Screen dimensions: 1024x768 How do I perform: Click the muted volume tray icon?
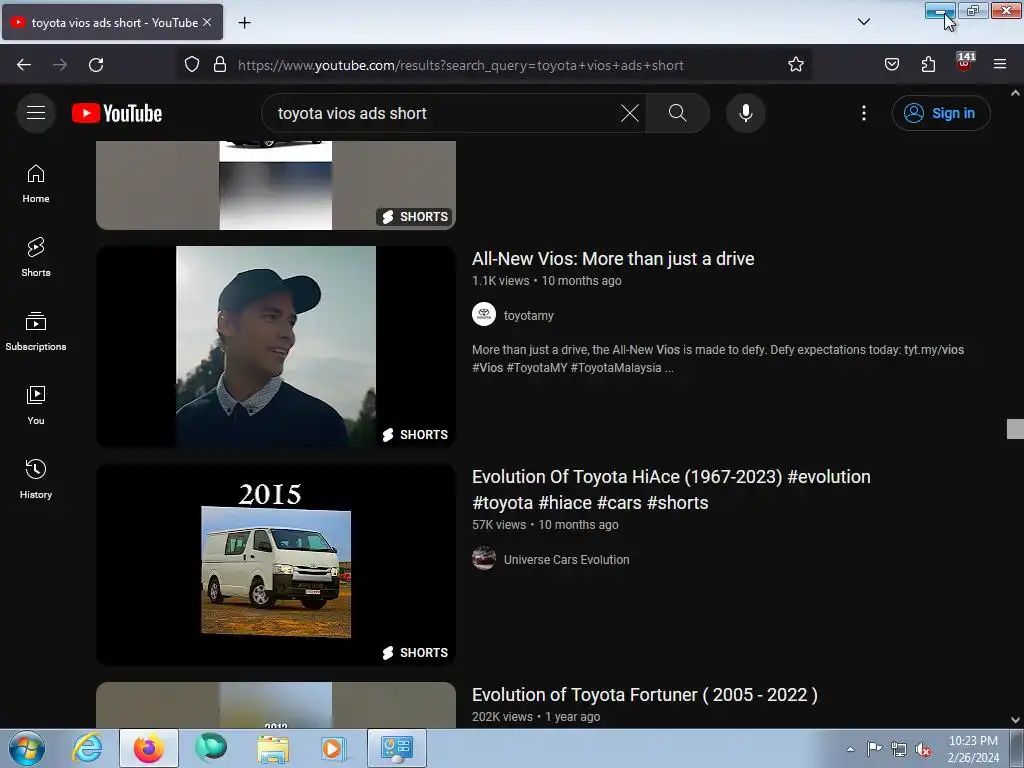tap(923, 749)
